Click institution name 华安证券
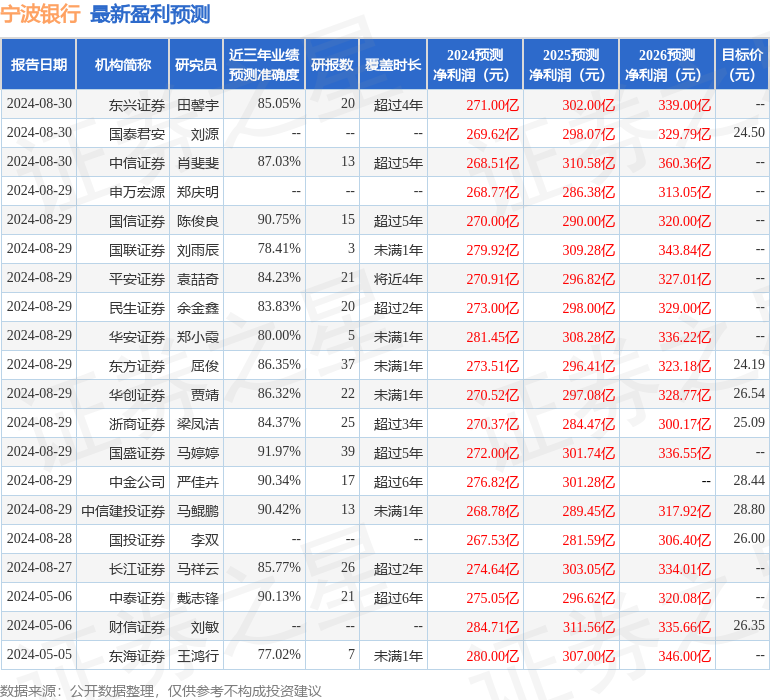 tap(137, 336)
